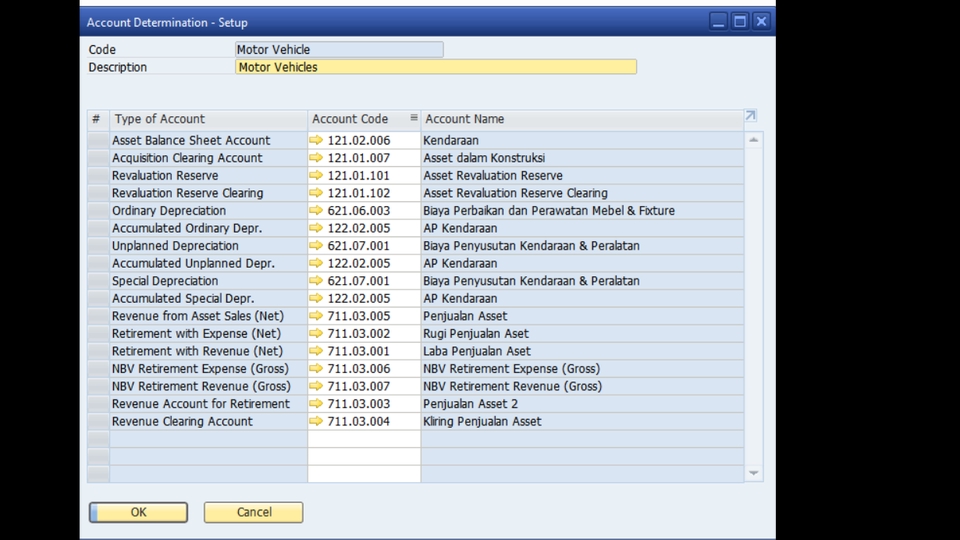Maximize the Account Determination window
960x540 pixels.
click(740, 21)
